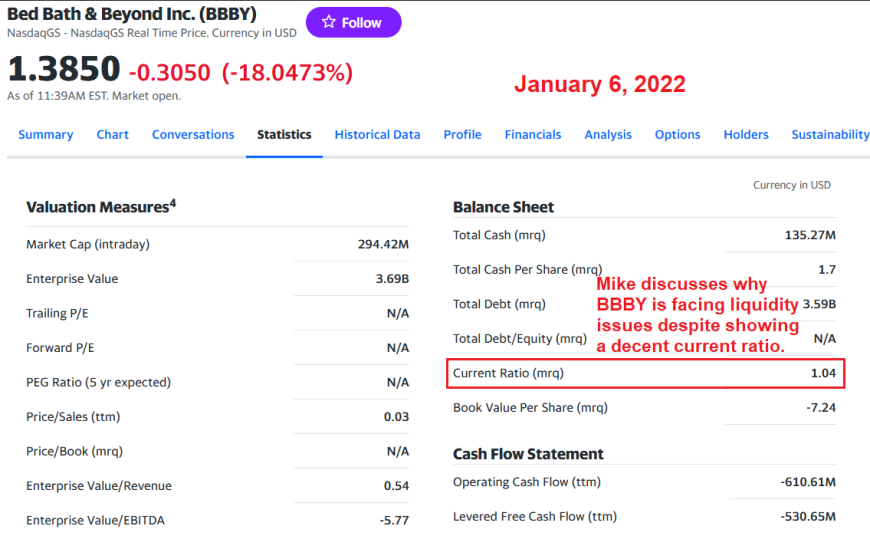This screenshot has width=870, height=536.
Task: Click the N/A value for Trailing P/E
Action: click(x=398, y=313)
